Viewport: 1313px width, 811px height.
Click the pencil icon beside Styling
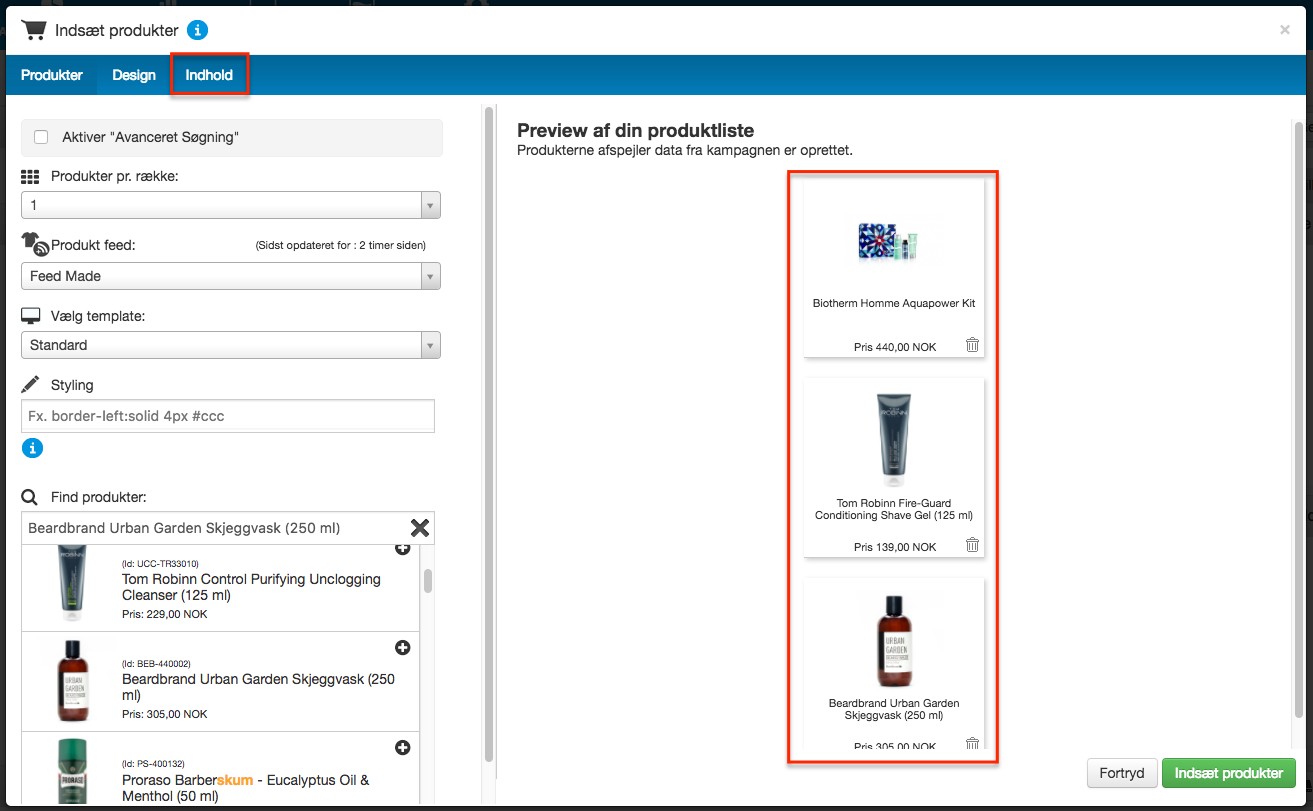point(31,384)
